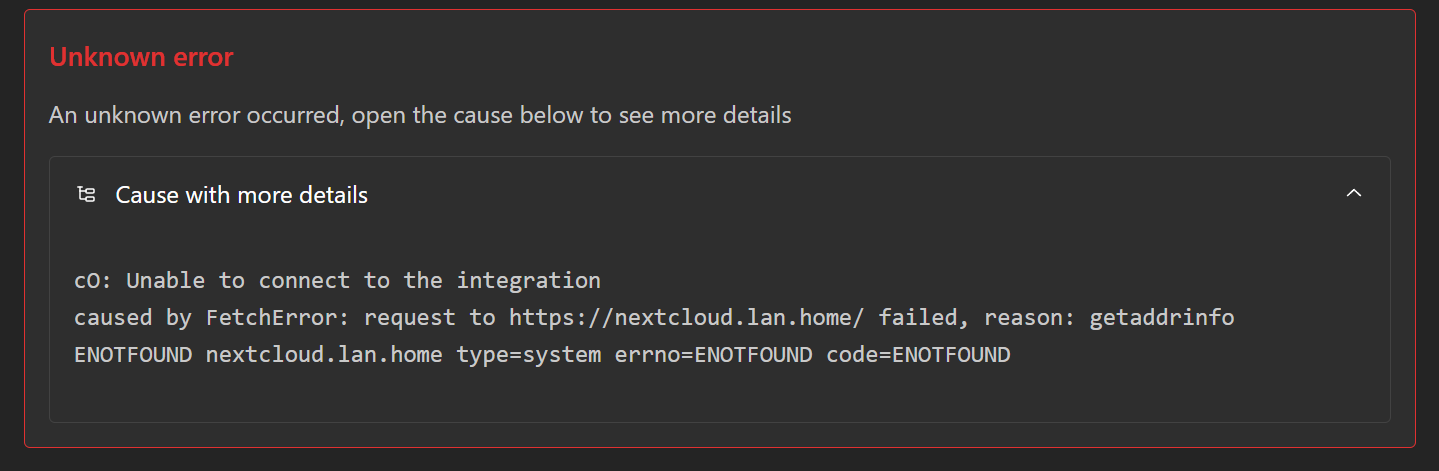Collapse the cause details using the chevron
The width and height of the screenshot is (1439, 471).
(x=1354, y=193)
